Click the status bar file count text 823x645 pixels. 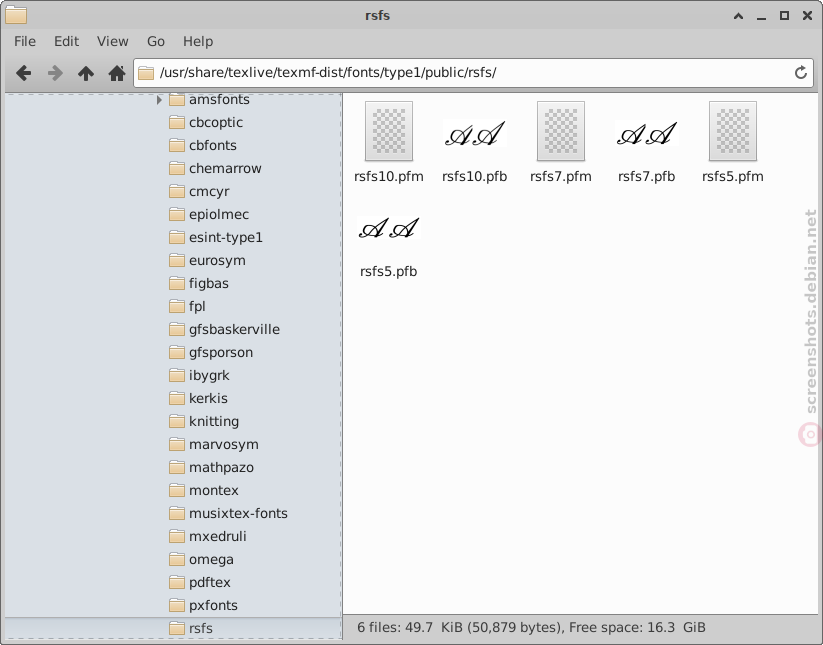(x=531, y=628)
